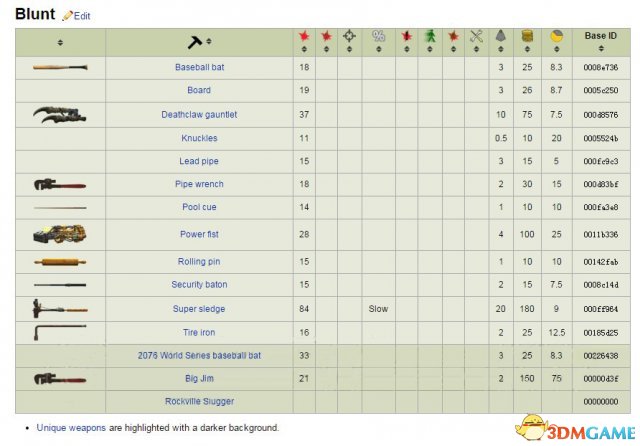Click the gold coins value icon

[527, 36]
